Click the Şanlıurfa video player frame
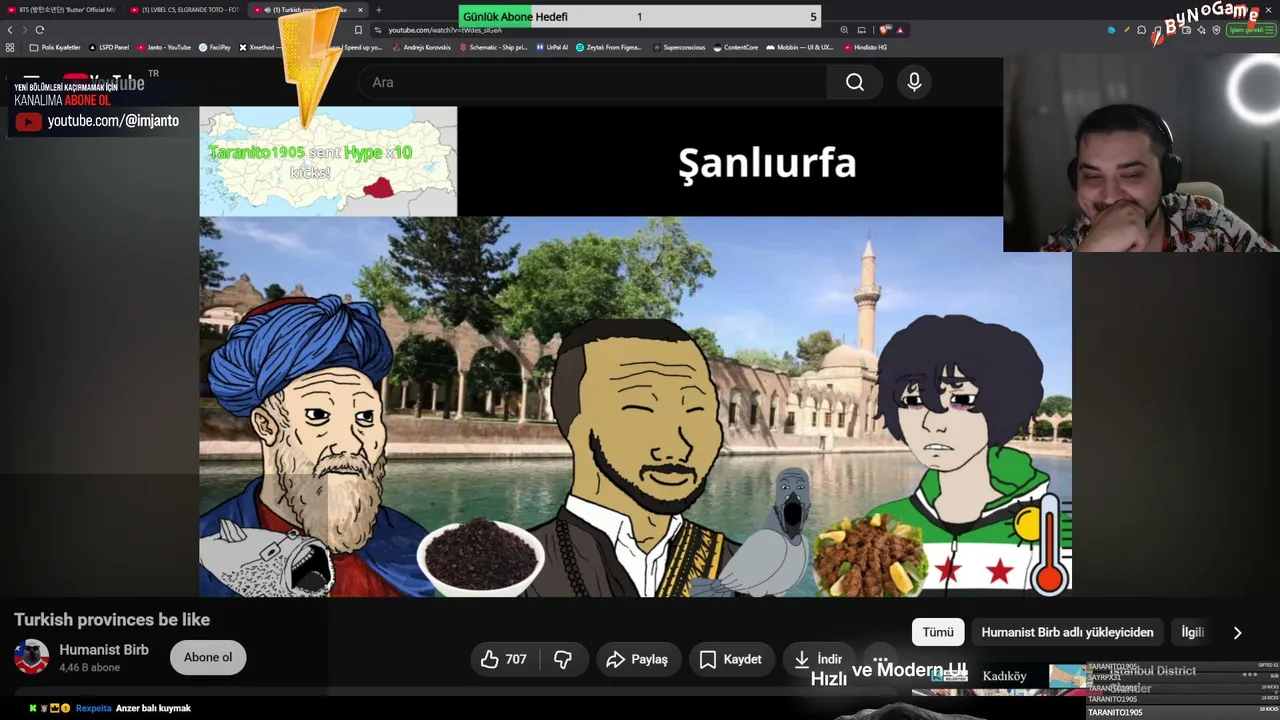The width and height of the screenshot is (1280, 720). (x=635, y=351)
